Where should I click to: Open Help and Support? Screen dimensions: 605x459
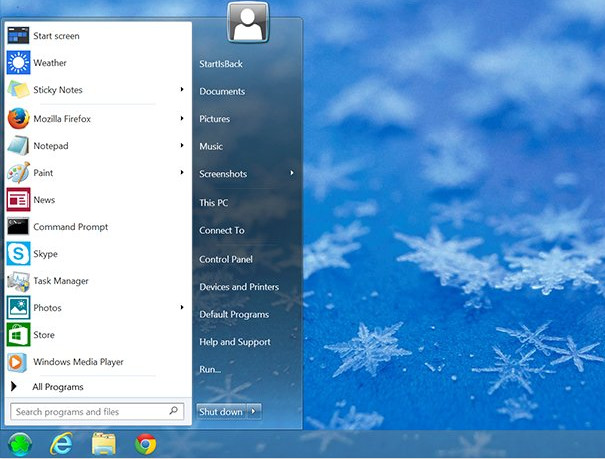(x=235, y=342)
